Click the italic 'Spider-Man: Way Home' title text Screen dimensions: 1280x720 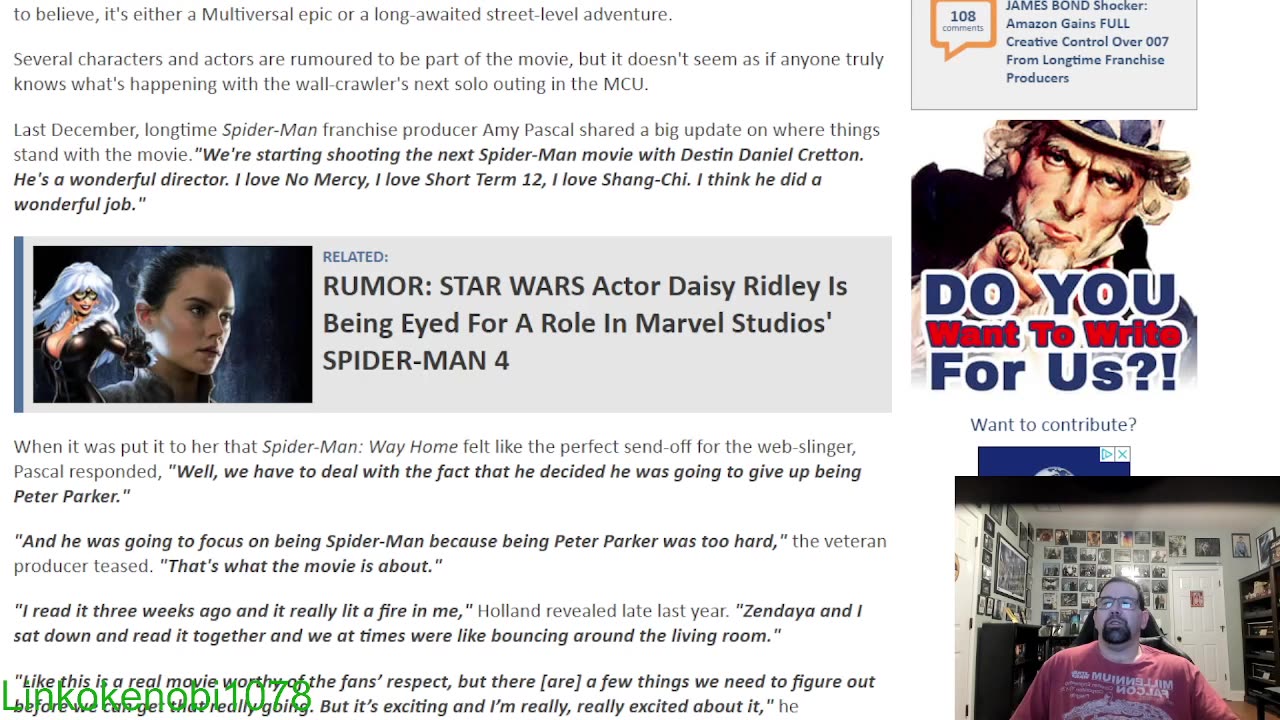click(360, 447)
